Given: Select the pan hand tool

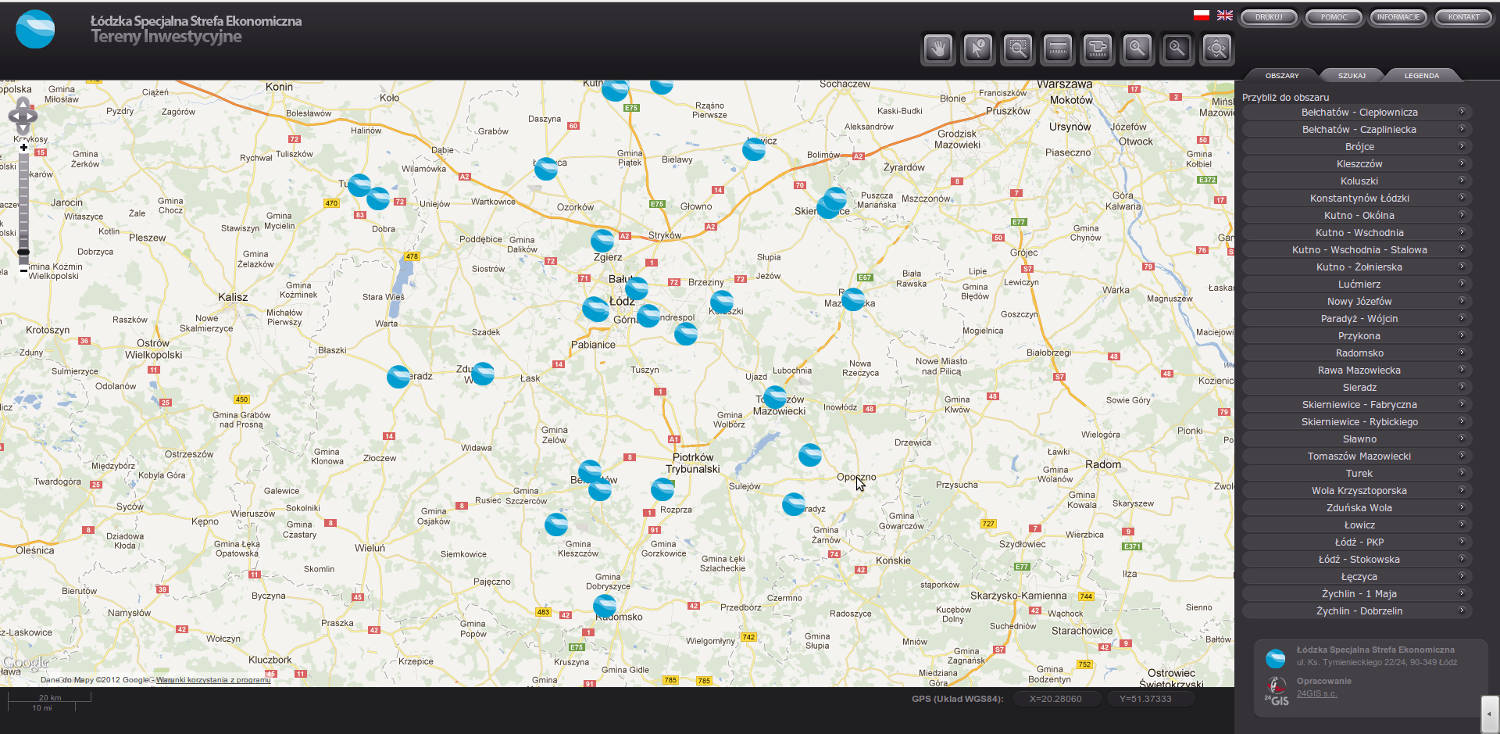Looking at the screenshot, I should click(938, 48).
